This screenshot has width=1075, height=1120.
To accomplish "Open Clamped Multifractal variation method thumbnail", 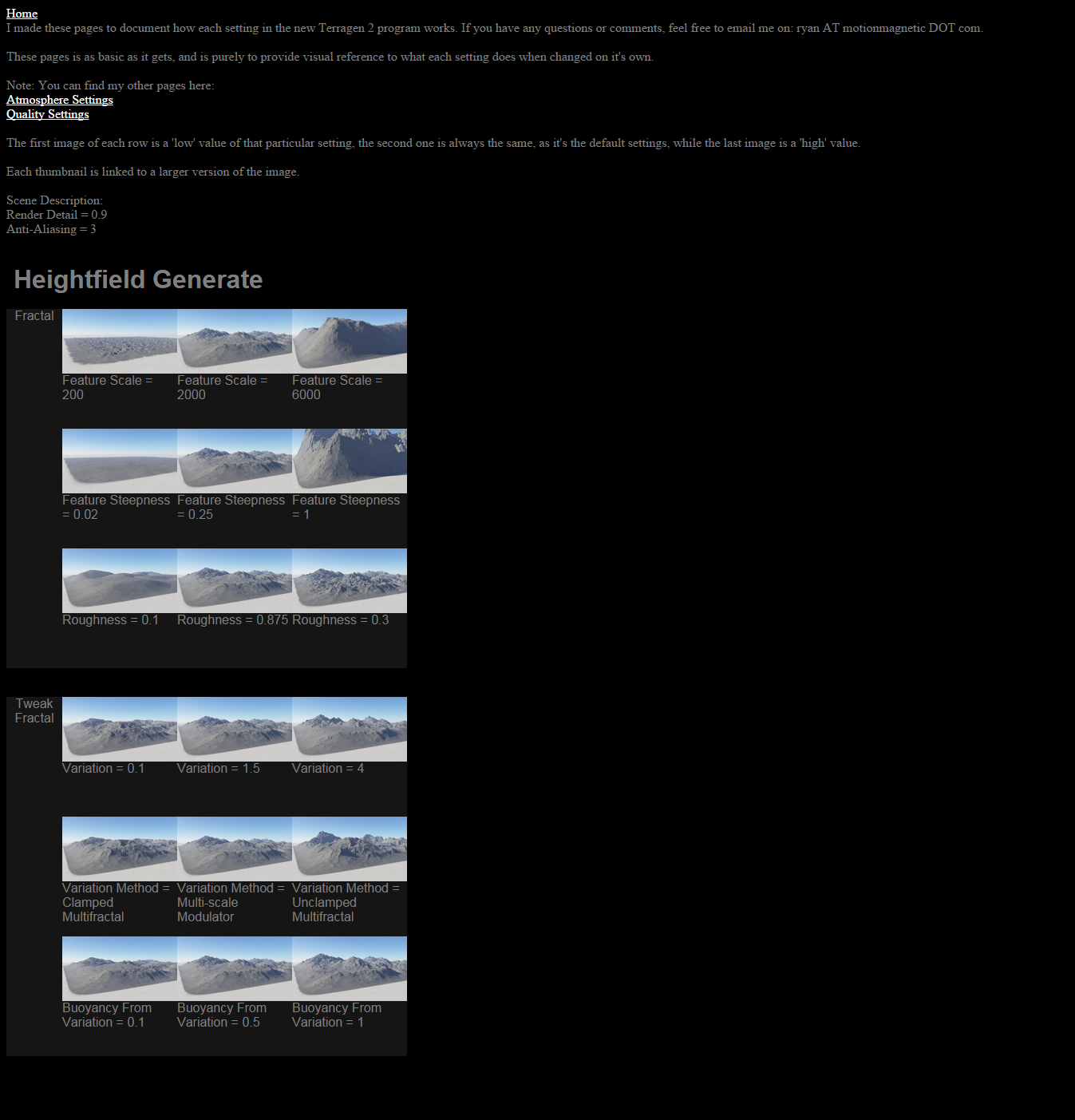I will (120, 849).
